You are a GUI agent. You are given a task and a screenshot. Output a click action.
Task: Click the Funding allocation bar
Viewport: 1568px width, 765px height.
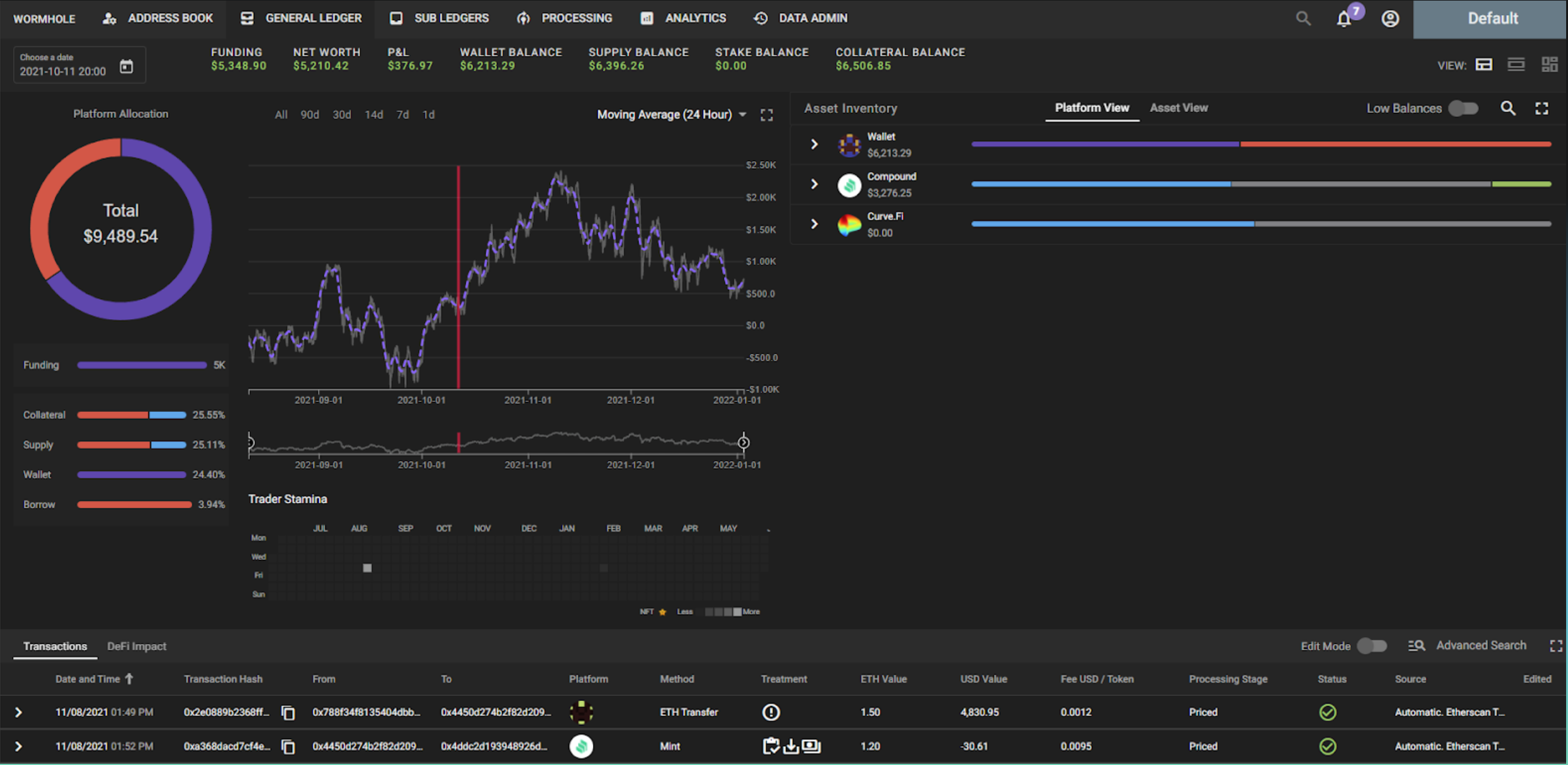coord(142,365)
